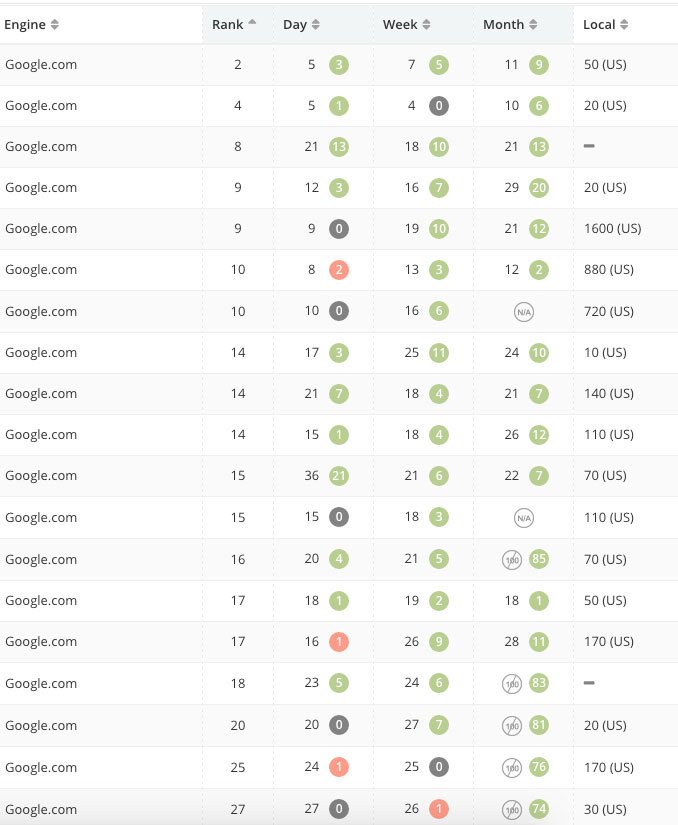The height and width of the screenshot is (825, 678).
Task: Click the green 20 Month change badge
Action: 539,188
